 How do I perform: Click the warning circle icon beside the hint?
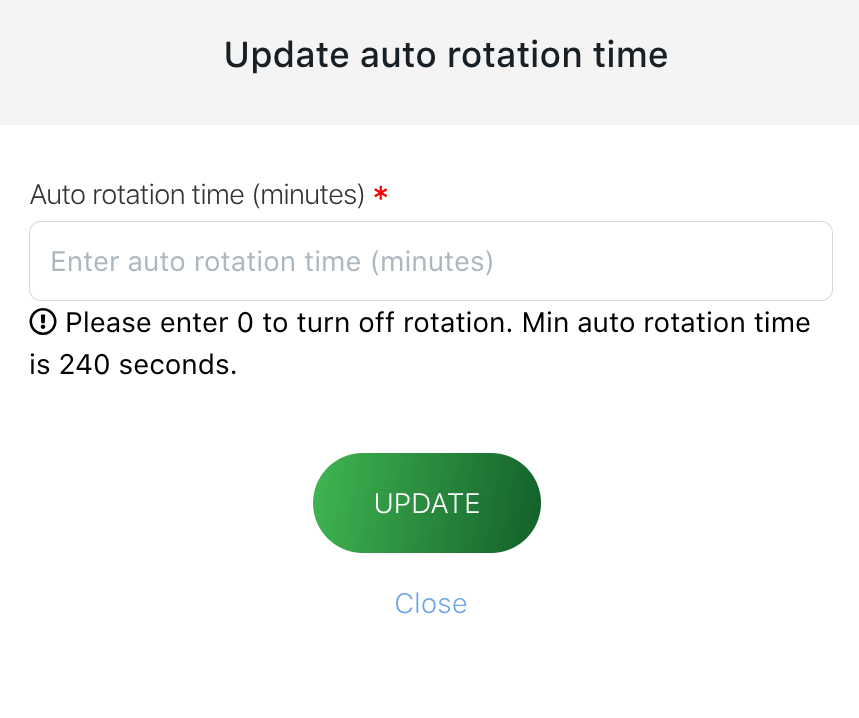pos(43,322)
